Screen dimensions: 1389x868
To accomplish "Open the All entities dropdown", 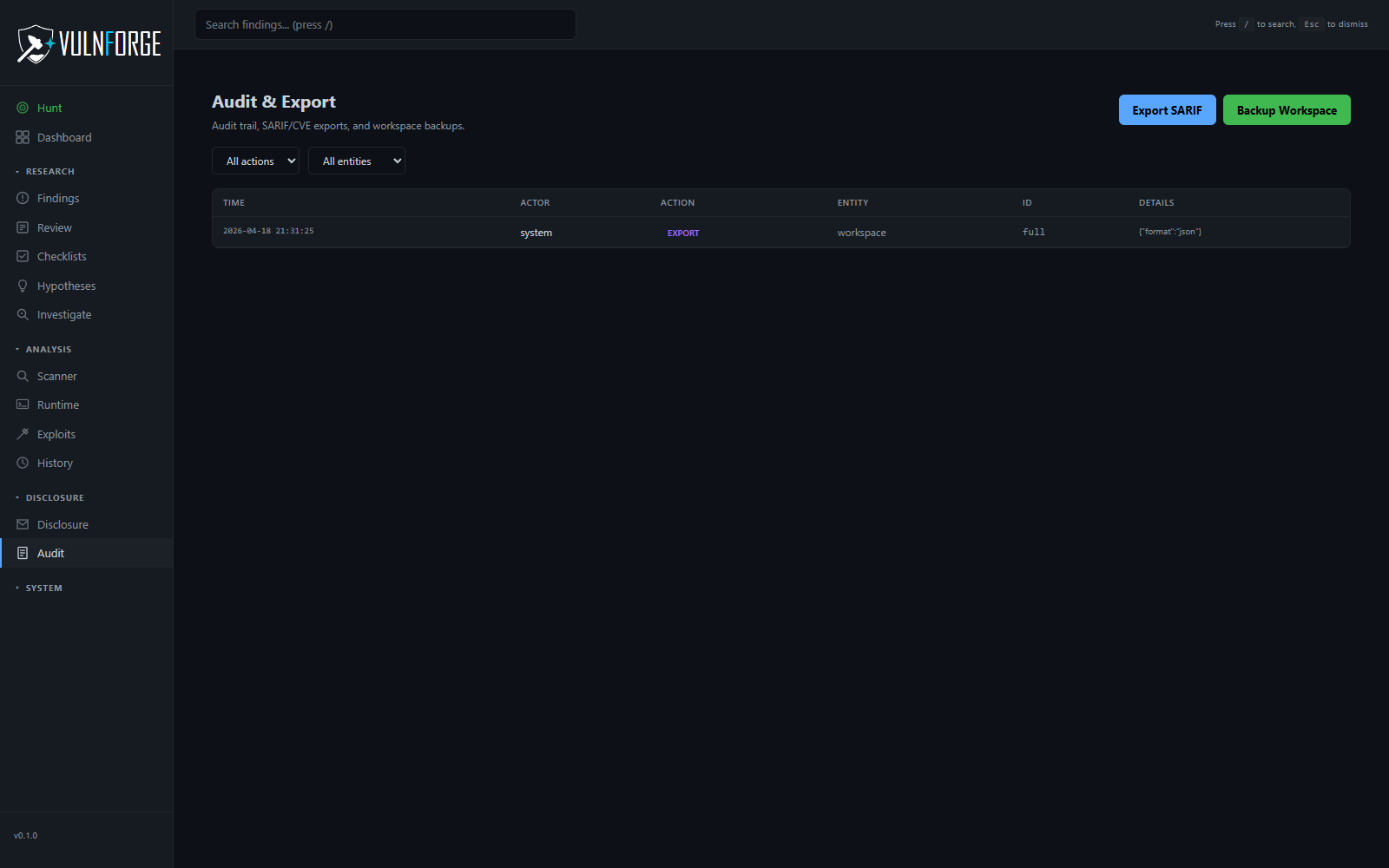I will pos(356,161).
